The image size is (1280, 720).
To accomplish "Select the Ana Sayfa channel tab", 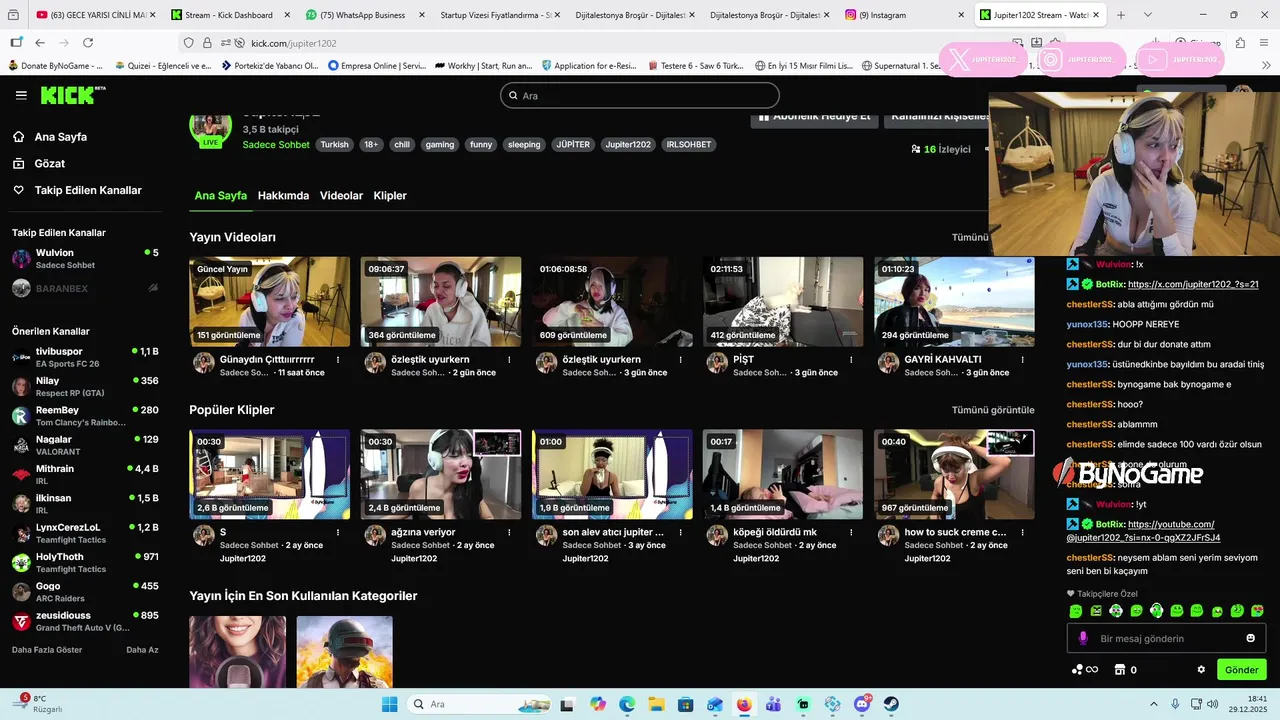I will coord(220,196).
